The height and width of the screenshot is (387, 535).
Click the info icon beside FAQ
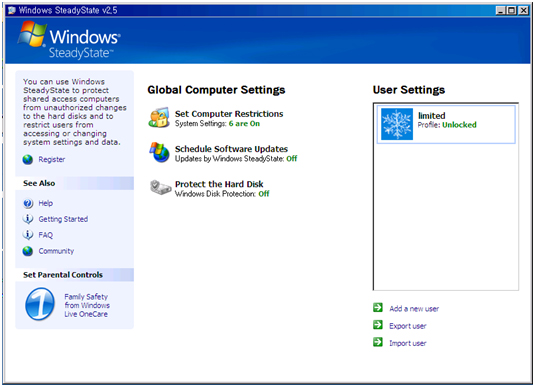pyautogui.click(x=28, y=235)
